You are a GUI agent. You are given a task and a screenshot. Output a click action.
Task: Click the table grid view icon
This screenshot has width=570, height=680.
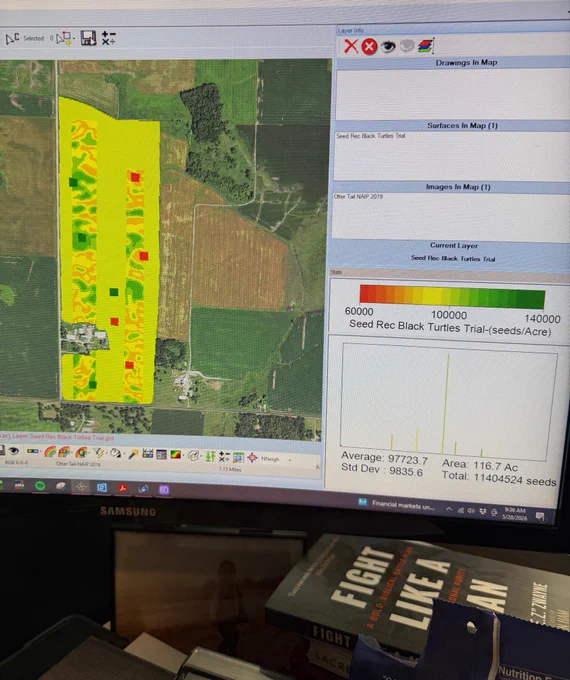click(161, 454)
